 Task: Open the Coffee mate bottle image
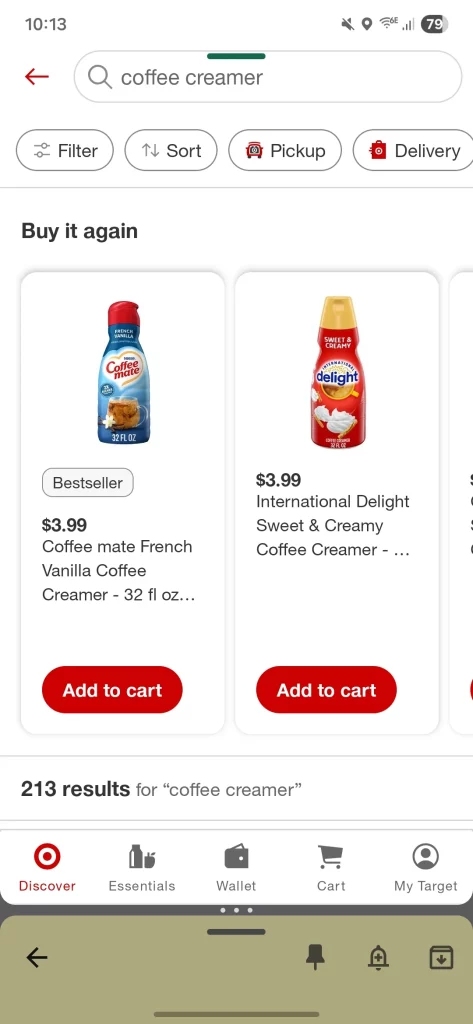click(123, 372)
